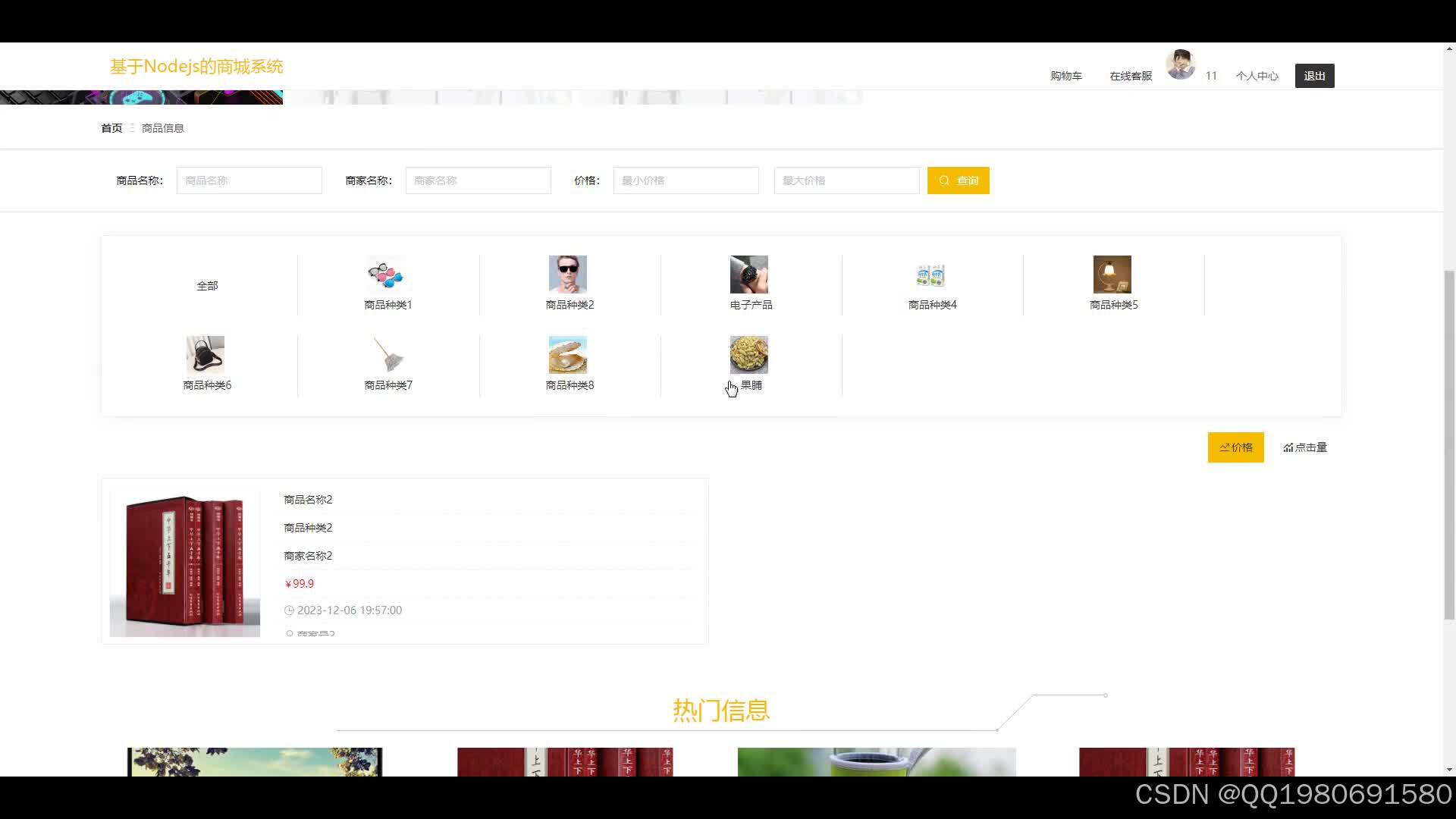Select the 商品种类6 handbag category icon
Image resolution: width=1456 pixels, height=819 pixels.
(x=206, y=354)
